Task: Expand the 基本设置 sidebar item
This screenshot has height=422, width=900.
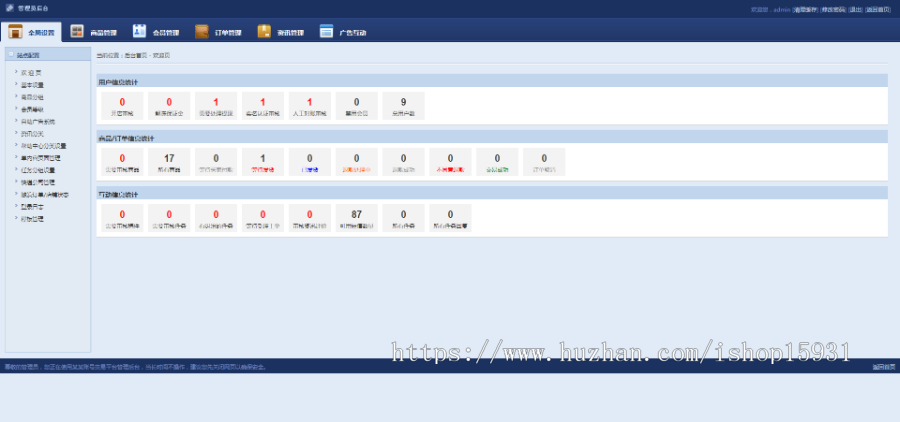Action: click(32, 85)
